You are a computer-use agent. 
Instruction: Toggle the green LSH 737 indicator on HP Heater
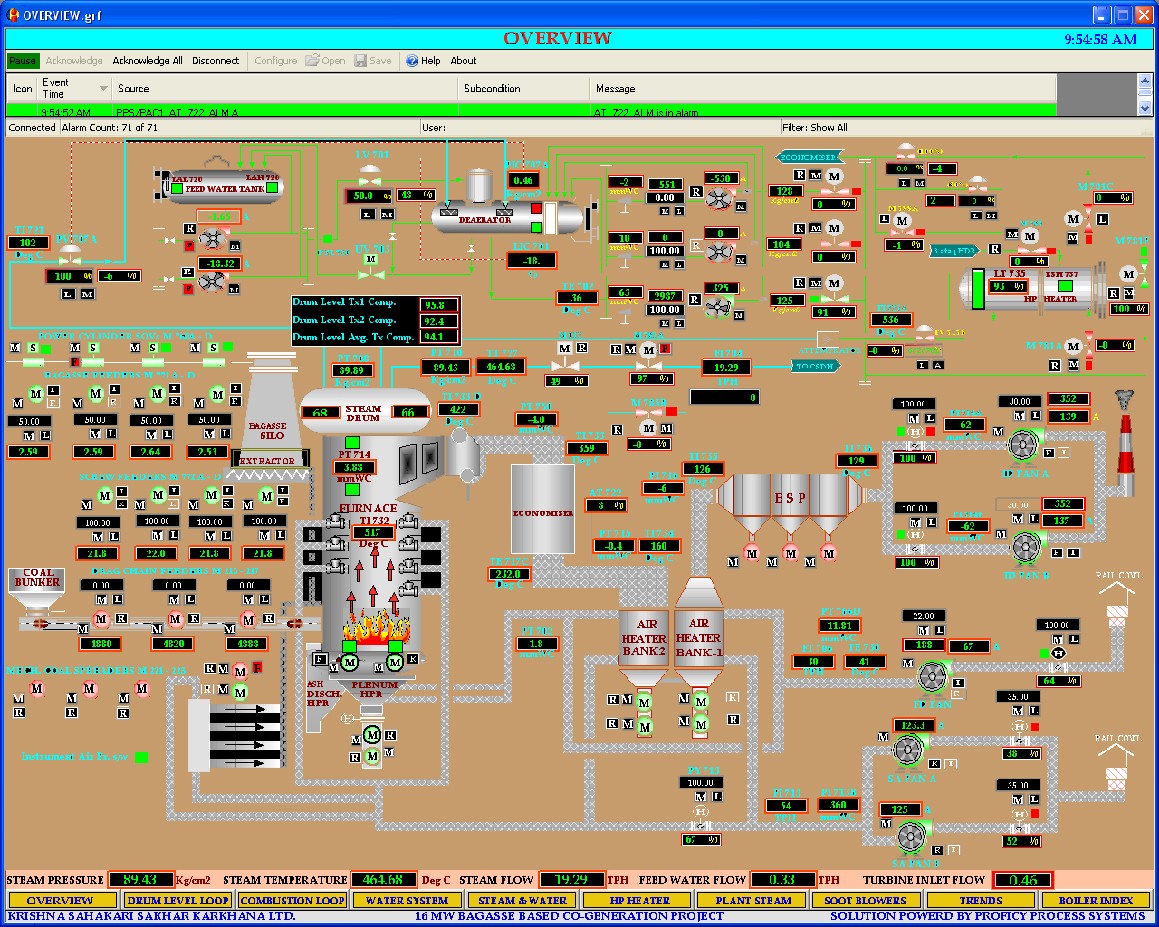1065,285
